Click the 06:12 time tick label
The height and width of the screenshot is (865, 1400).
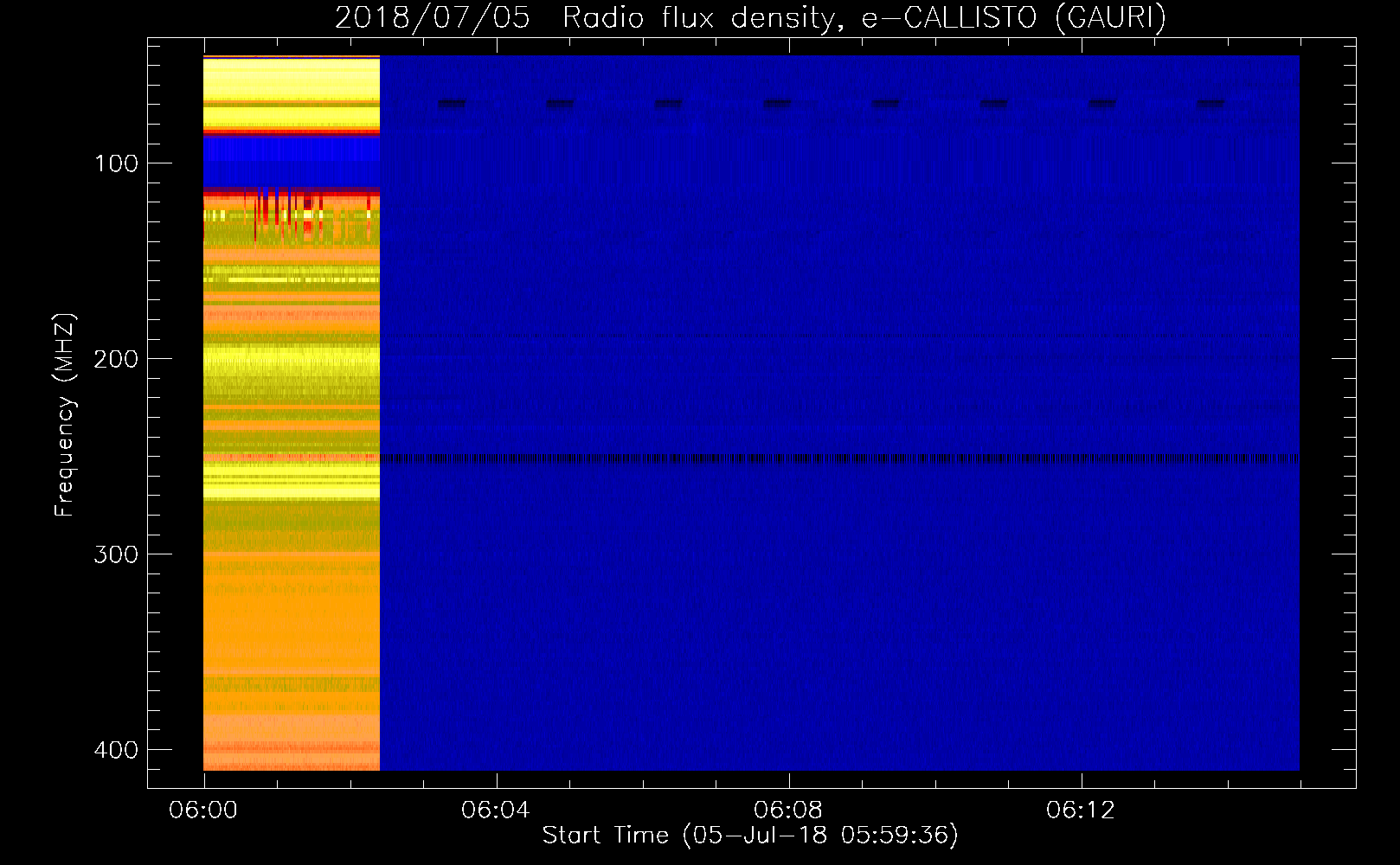point(1081,811)
